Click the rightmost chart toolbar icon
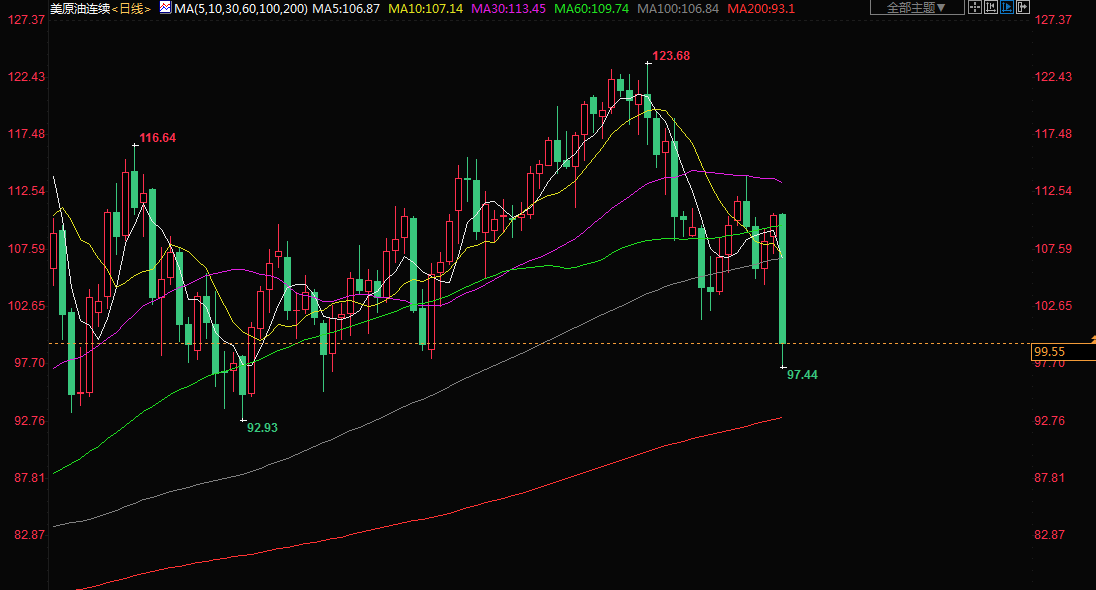1096x590 pixels. [1023, 7]
